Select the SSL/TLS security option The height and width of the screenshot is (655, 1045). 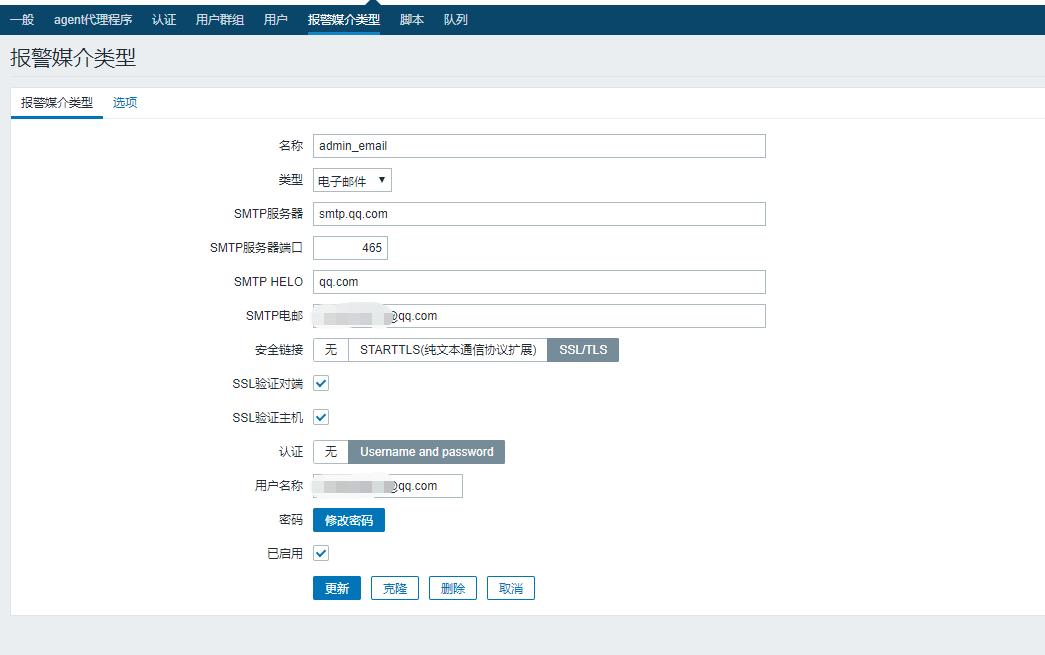coord(583,350)
